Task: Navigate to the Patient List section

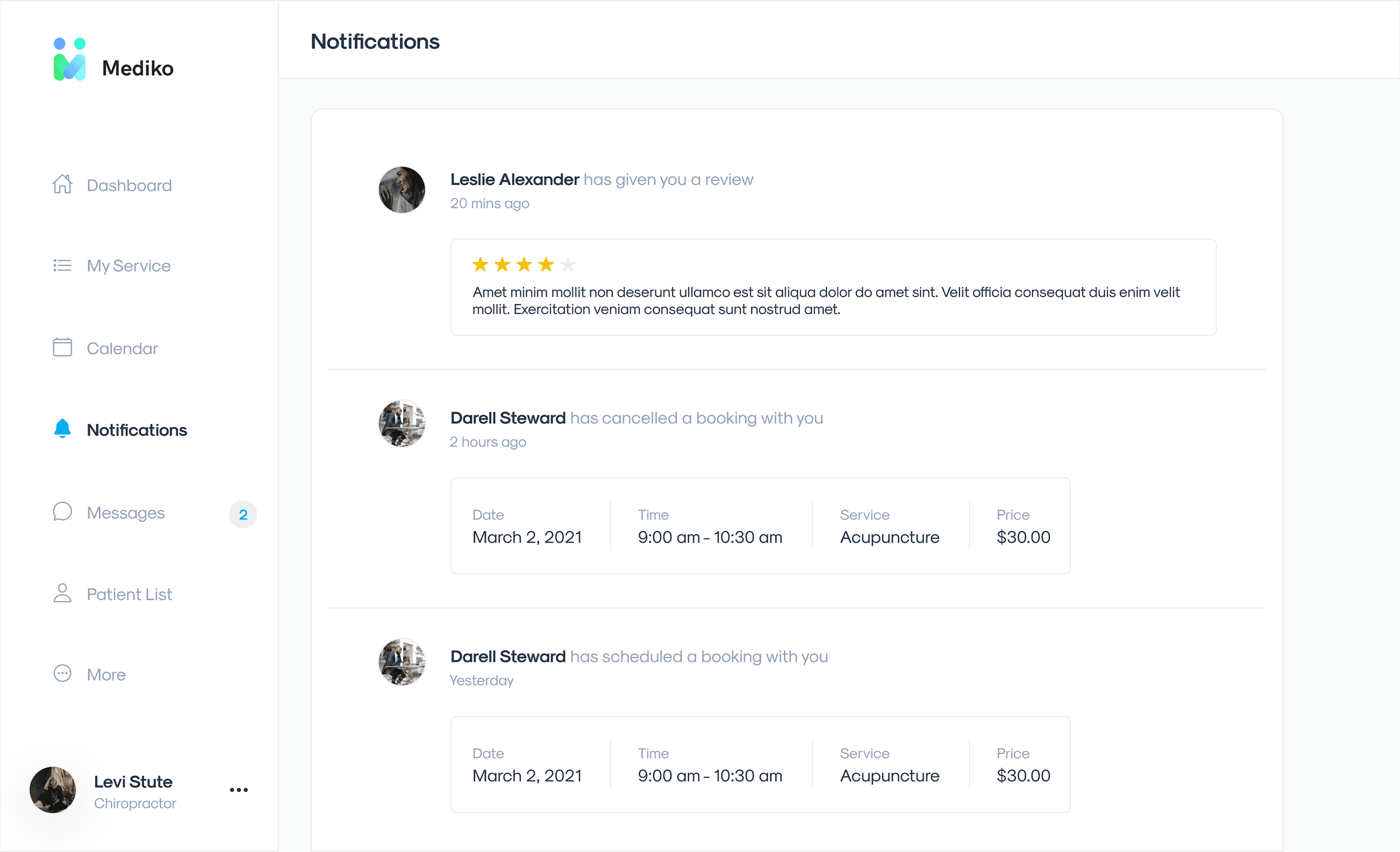Action: pos(129,594)
